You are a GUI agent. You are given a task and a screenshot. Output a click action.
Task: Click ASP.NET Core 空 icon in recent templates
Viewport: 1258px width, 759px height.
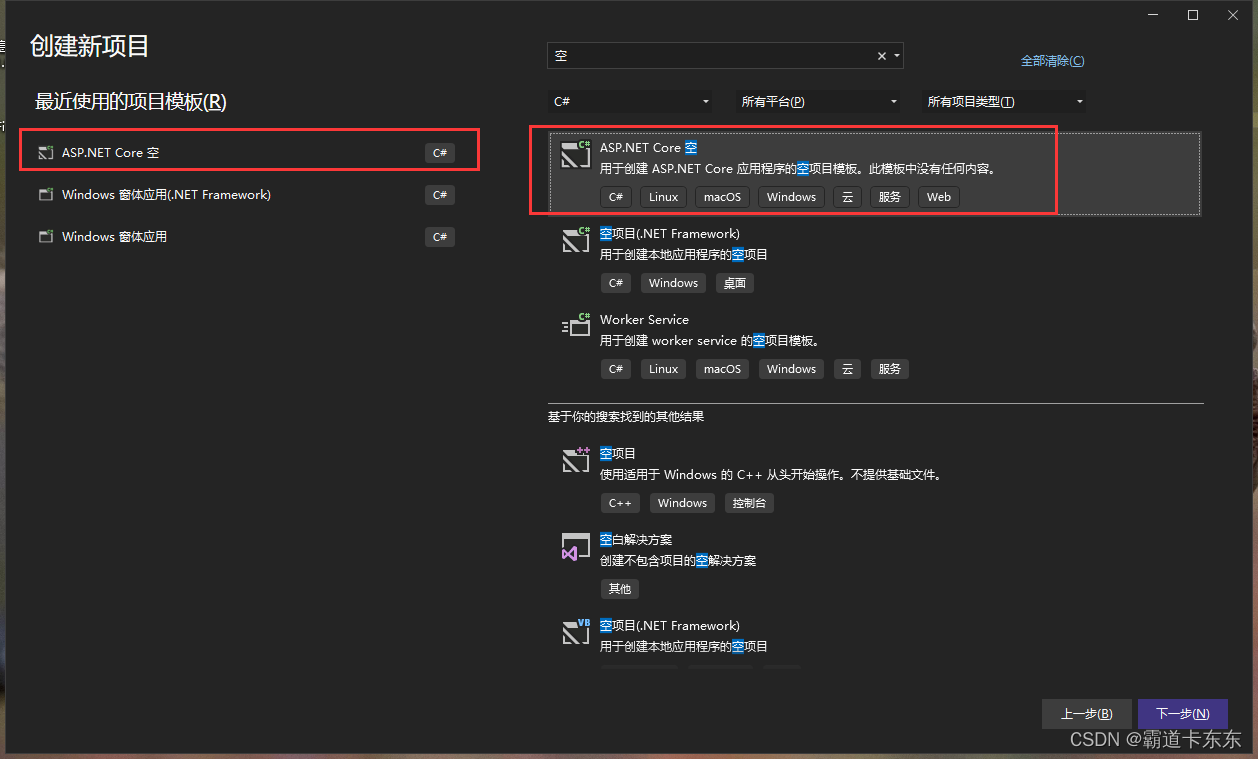[45, 153]
